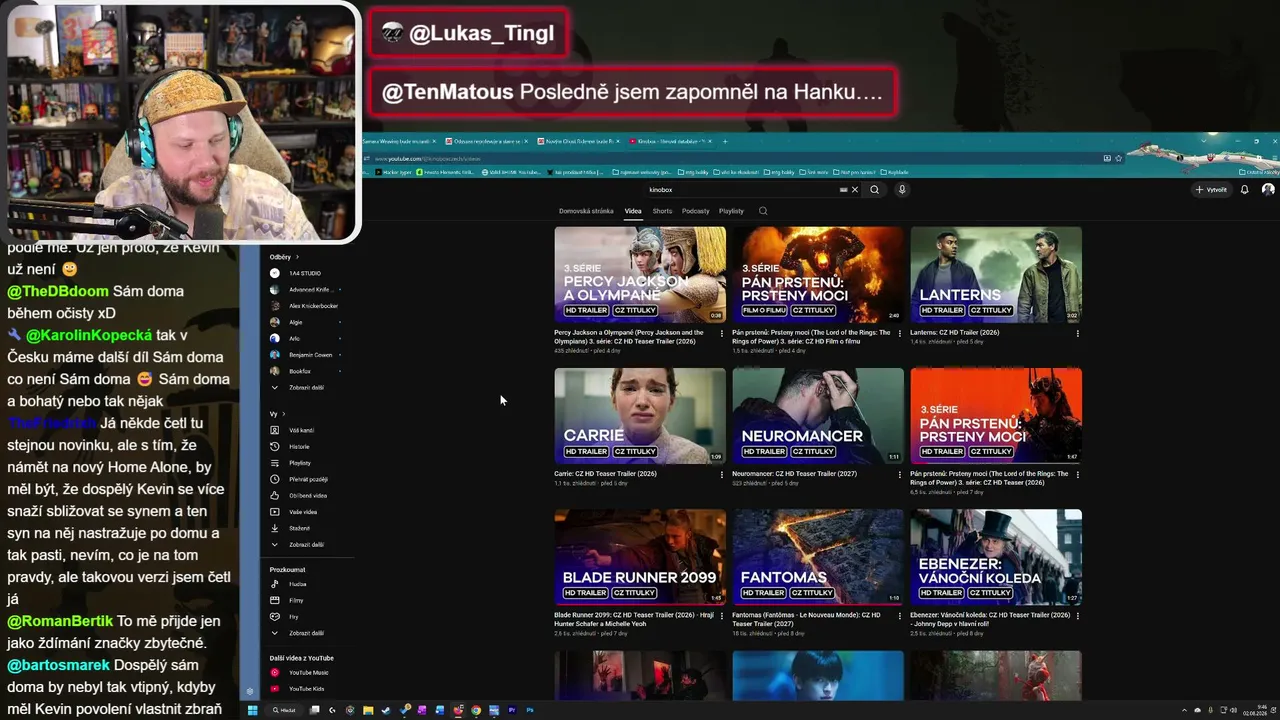Image resolution: width=1280 pixels, height=720 pixels.
Task: Open Playlisty in the left sidebar
Action: coord(299,463)
